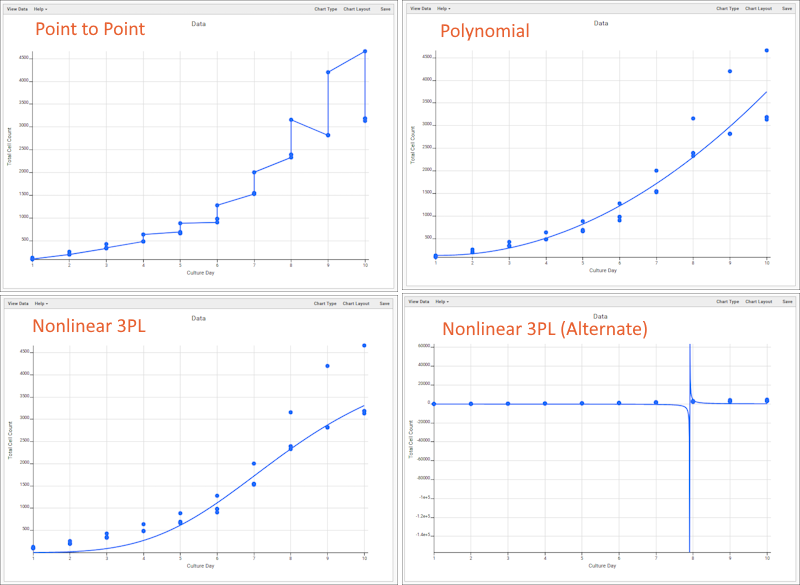Image resolution: width=800 pixels, height=585 pixels.
Task: Open View Data in Point to Point chart
Action: [x=18, y=9]
